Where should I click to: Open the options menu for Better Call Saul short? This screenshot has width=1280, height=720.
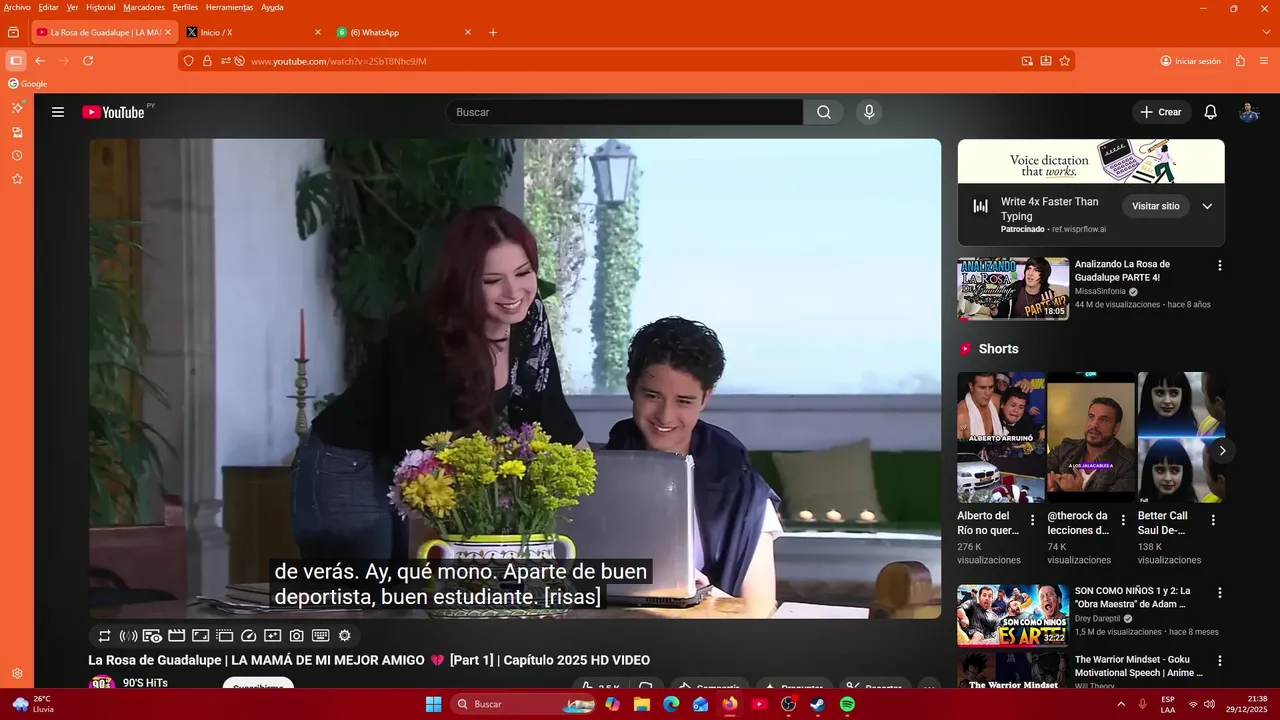click(1213, 520)
